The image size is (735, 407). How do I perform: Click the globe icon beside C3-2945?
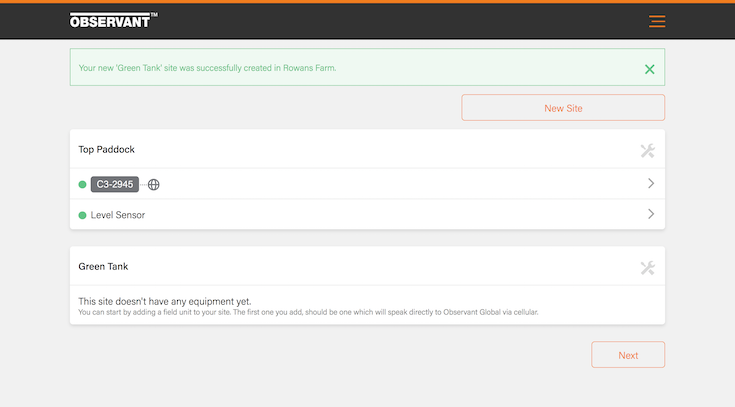154,184
